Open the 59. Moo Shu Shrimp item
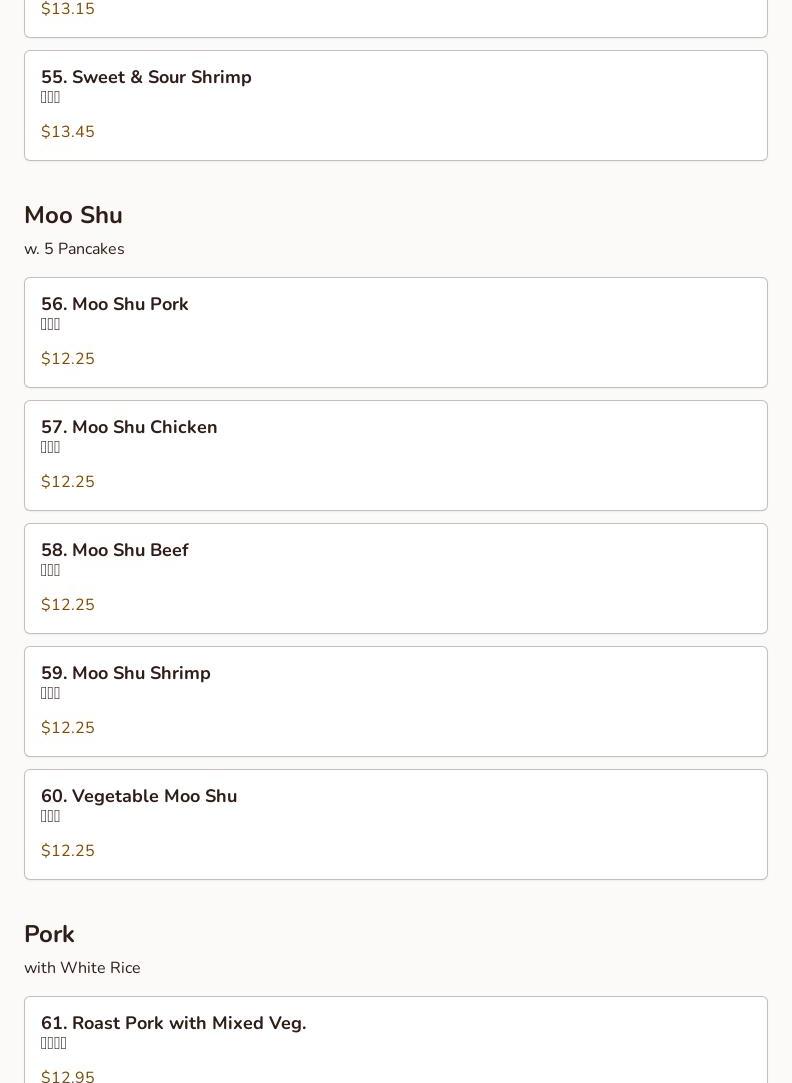 pos(126,674)
